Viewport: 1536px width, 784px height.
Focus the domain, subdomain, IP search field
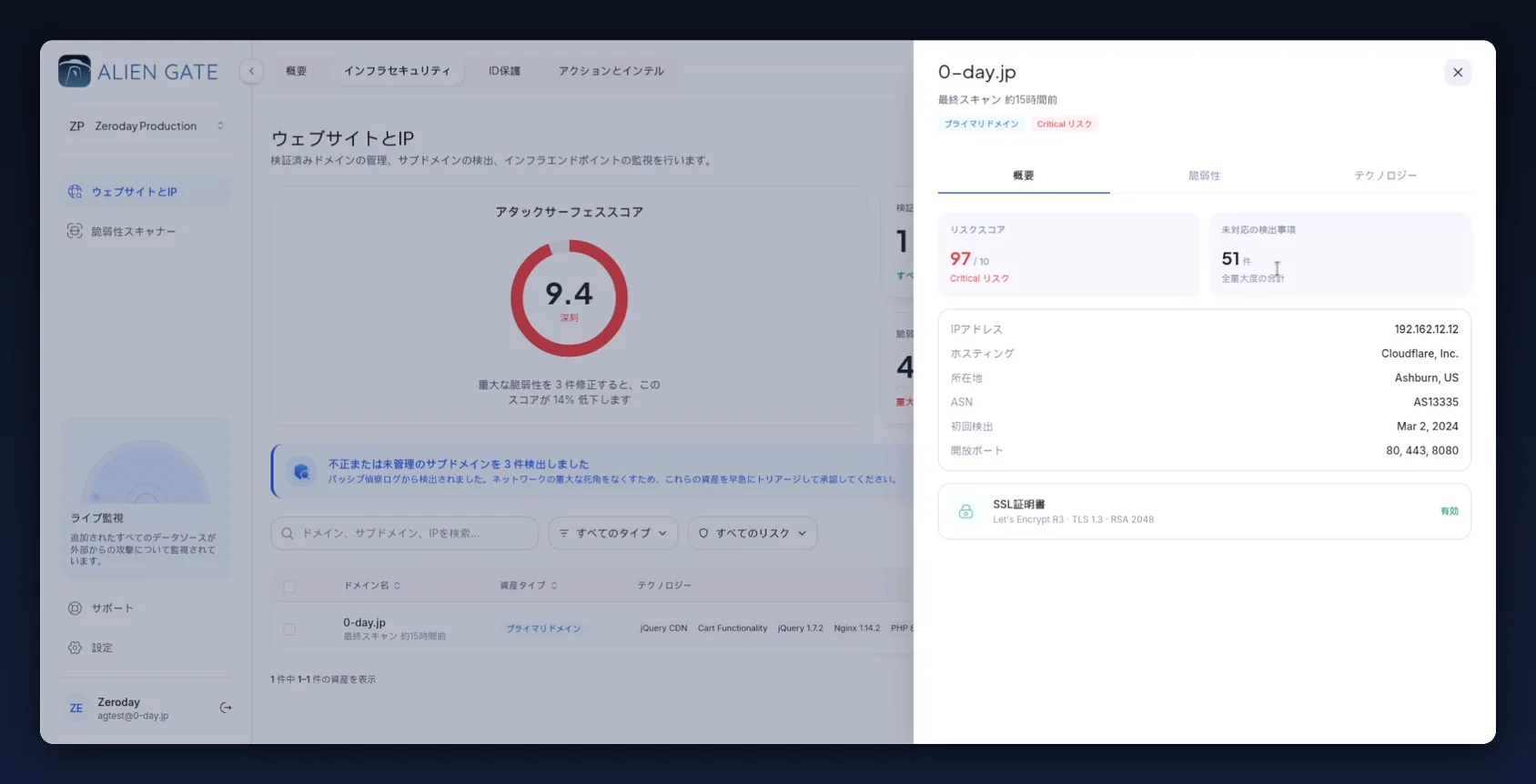pos(405,533)
